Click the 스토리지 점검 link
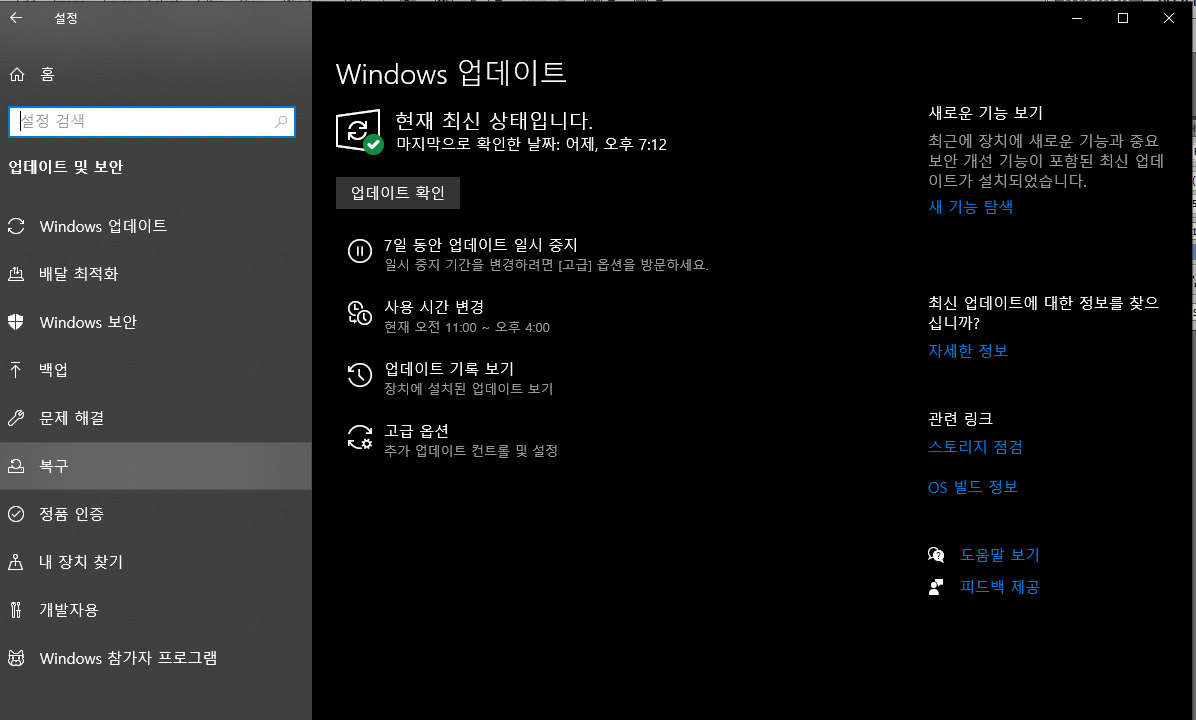 974,447
